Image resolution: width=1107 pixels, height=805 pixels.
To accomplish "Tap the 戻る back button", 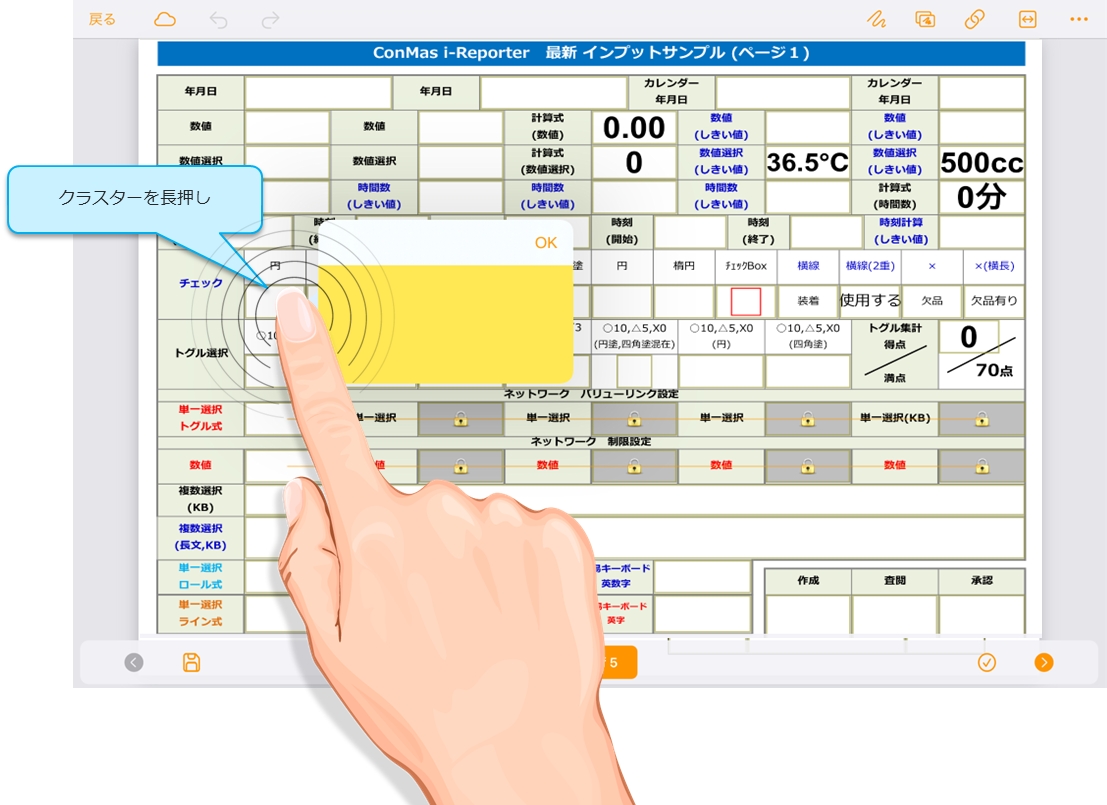I will click(x=102, y=20).
